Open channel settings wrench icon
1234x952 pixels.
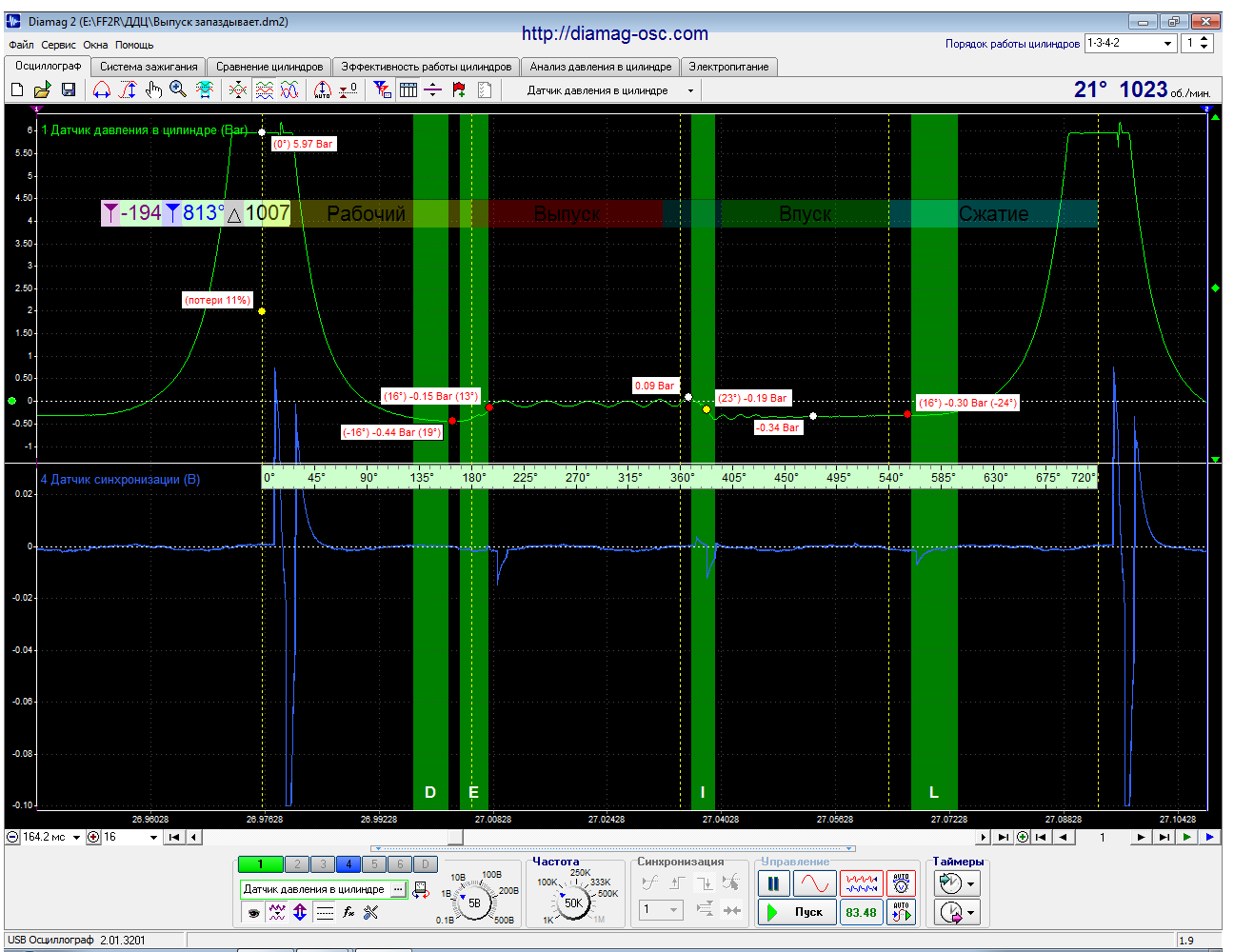click(371, 912)
